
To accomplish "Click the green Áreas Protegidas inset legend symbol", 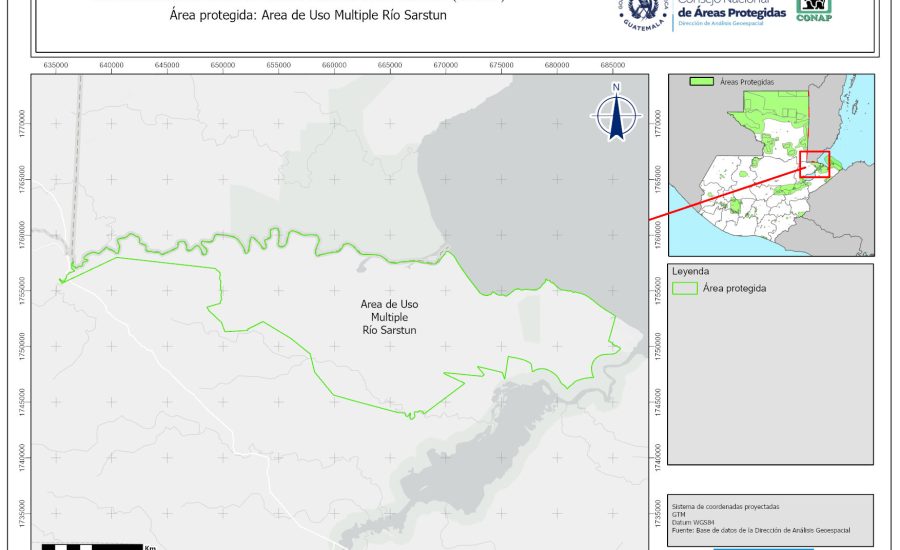I will point(703,82).
